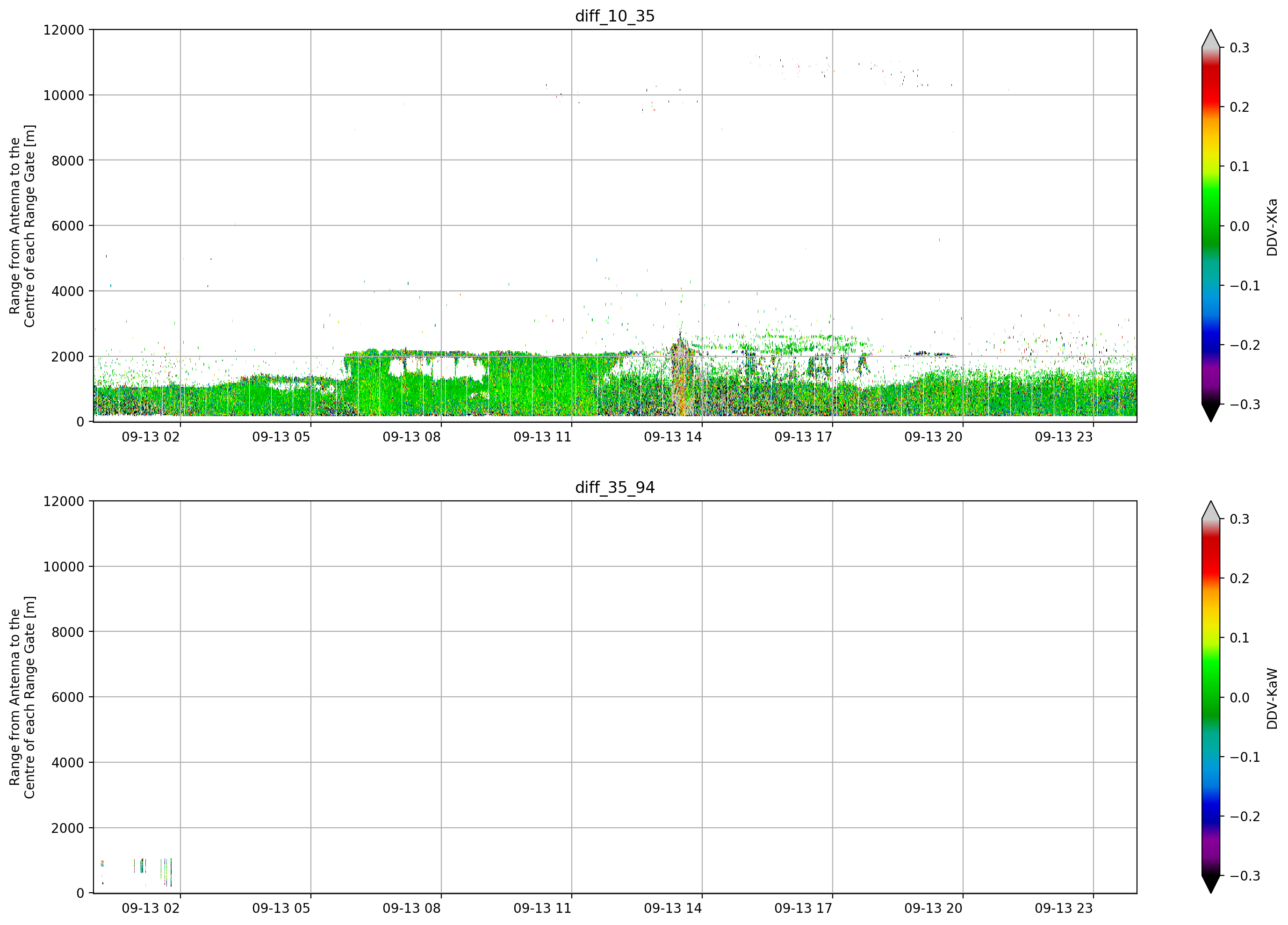Click the 09-13 14 tick label on upper plot
Screen dimensions: 1288x925
pos(673,437)
